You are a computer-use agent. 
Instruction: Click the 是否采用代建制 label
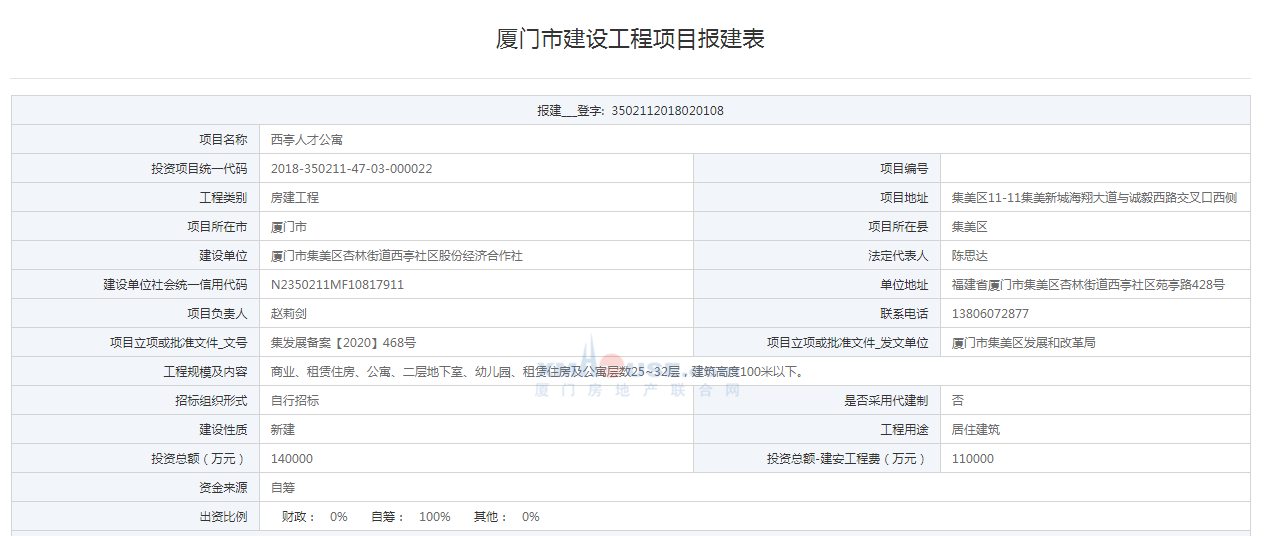(886, 401)
